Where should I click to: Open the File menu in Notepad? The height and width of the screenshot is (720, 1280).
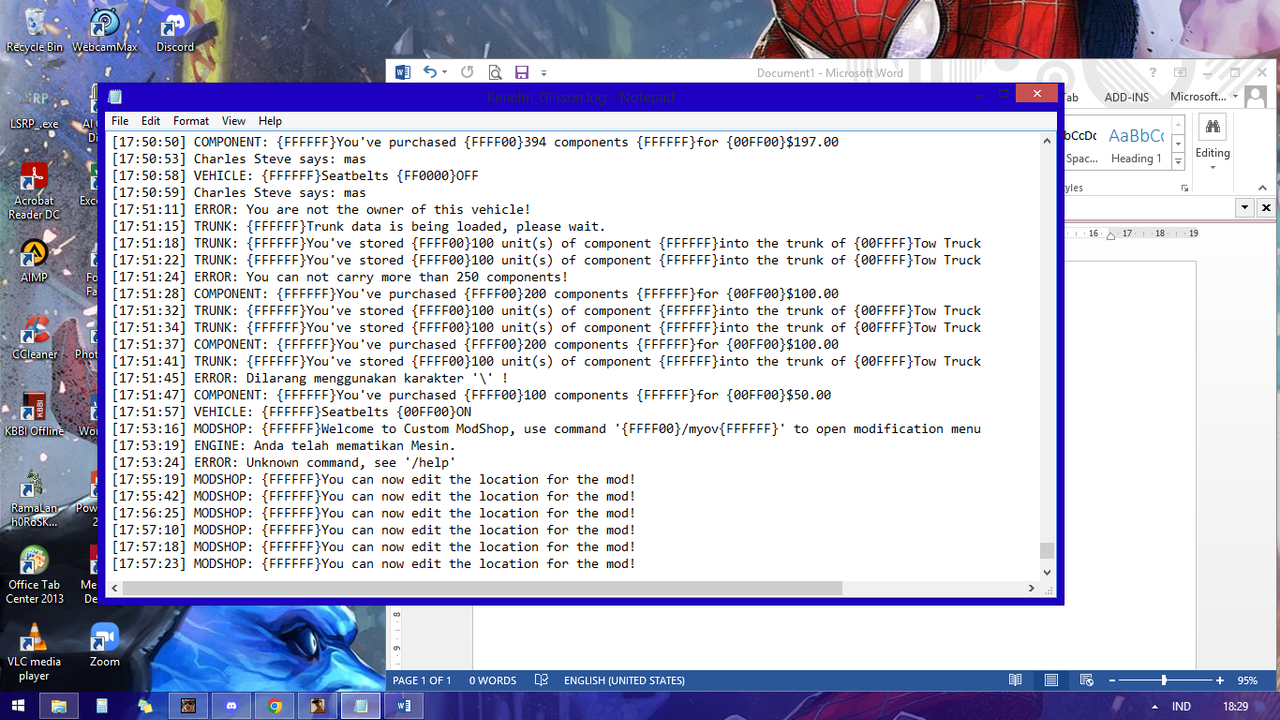point(120,121)
